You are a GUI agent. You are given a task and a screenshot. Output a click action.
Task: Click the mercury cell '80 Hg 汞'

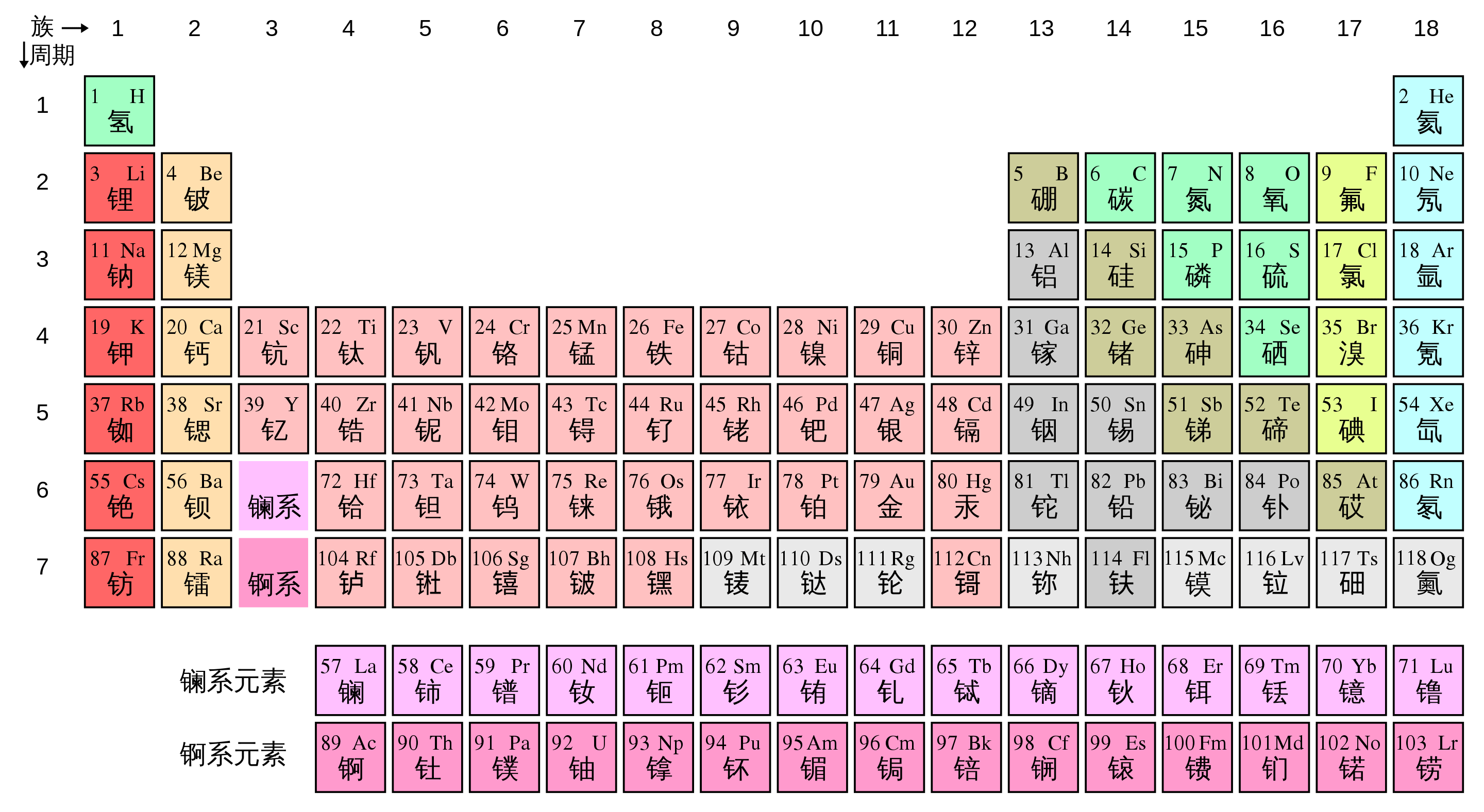tap(966, 495)
